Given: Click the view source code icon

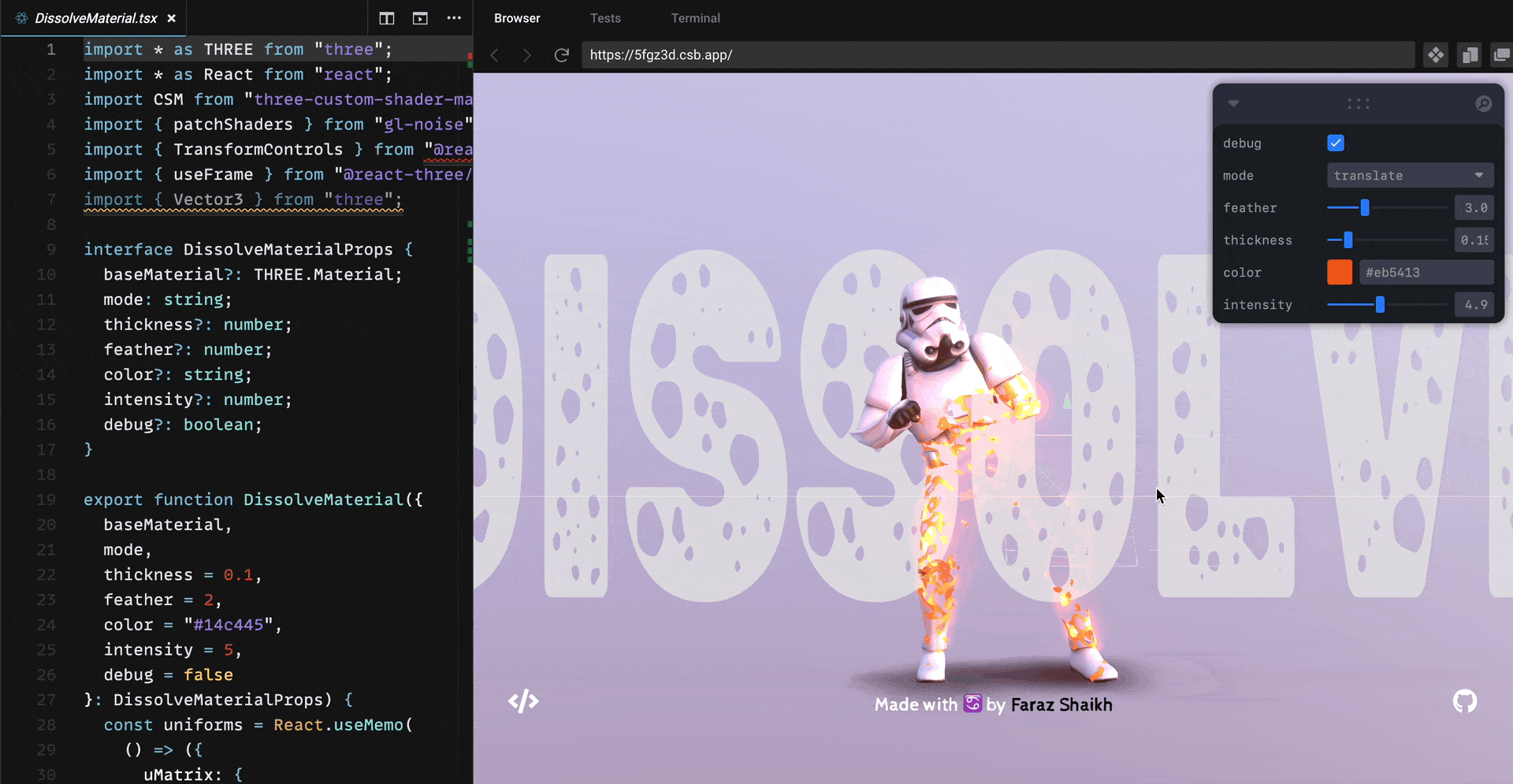Looking at the screenshot, I should [523, 700].
